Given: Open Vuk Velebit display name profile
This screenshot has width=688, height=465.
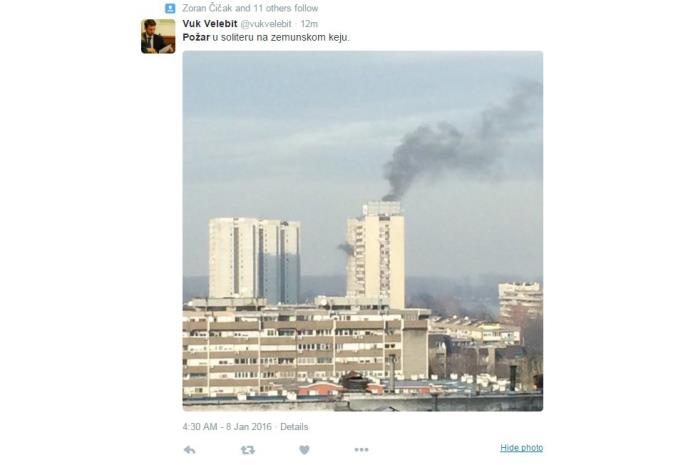Looking at the screenshot, I should pyautogui.click(x=210, y=24).
